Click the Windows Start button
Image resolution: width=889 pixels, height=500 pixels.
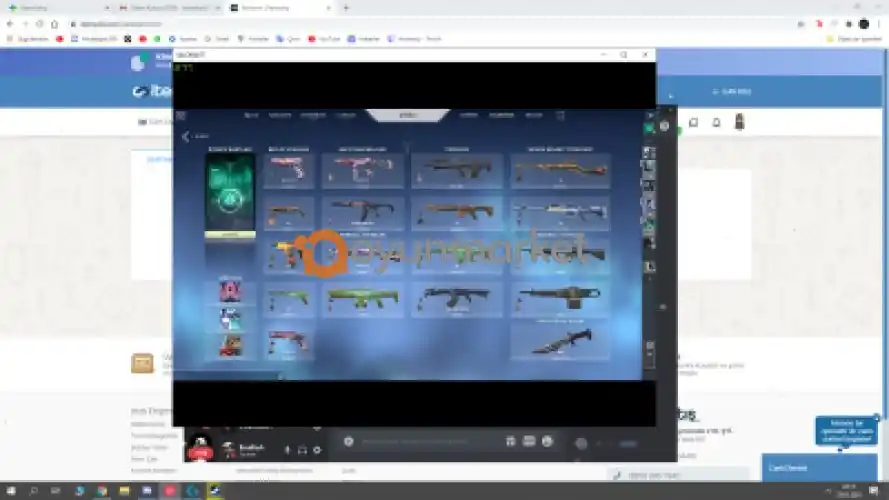pyautogui.click(x=10, y=492)
